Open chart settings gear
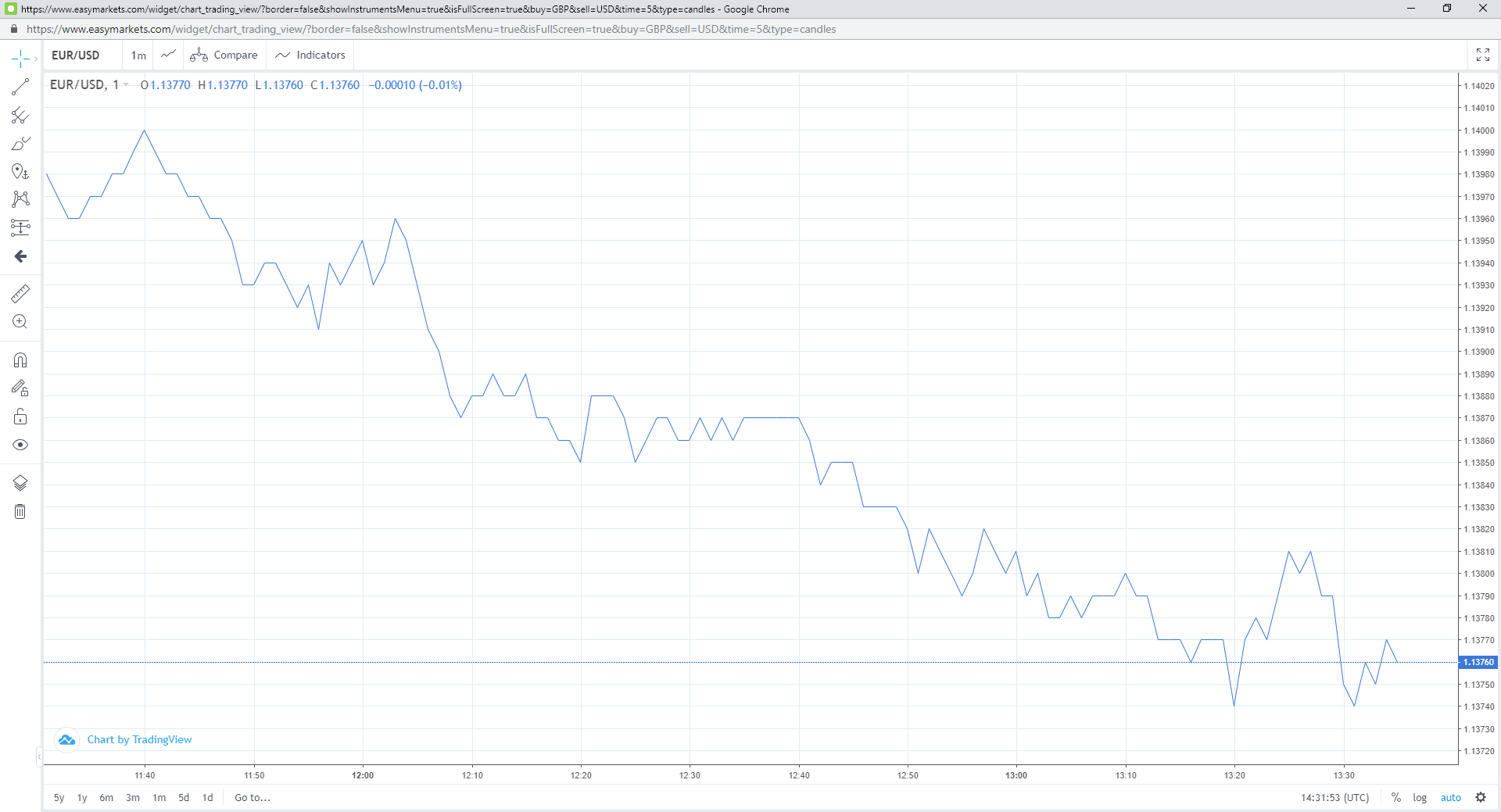Image resolution: width=1501 pixels, height=812 pixels. 1481,798
